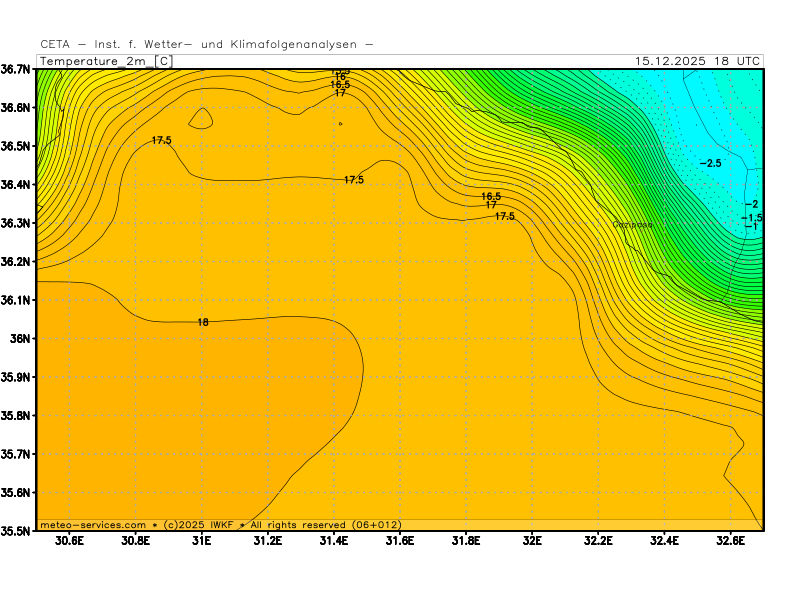Click the small closed contour loop near 31E

coord(201,118)
